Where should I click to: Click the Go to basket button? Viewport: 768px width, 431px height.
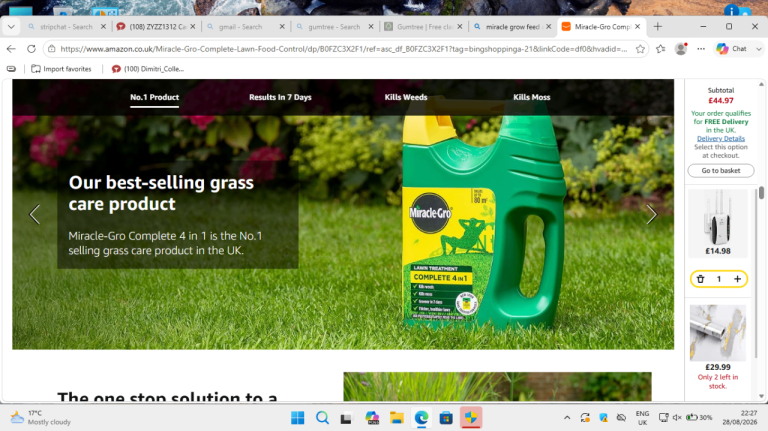pos(721,170)
